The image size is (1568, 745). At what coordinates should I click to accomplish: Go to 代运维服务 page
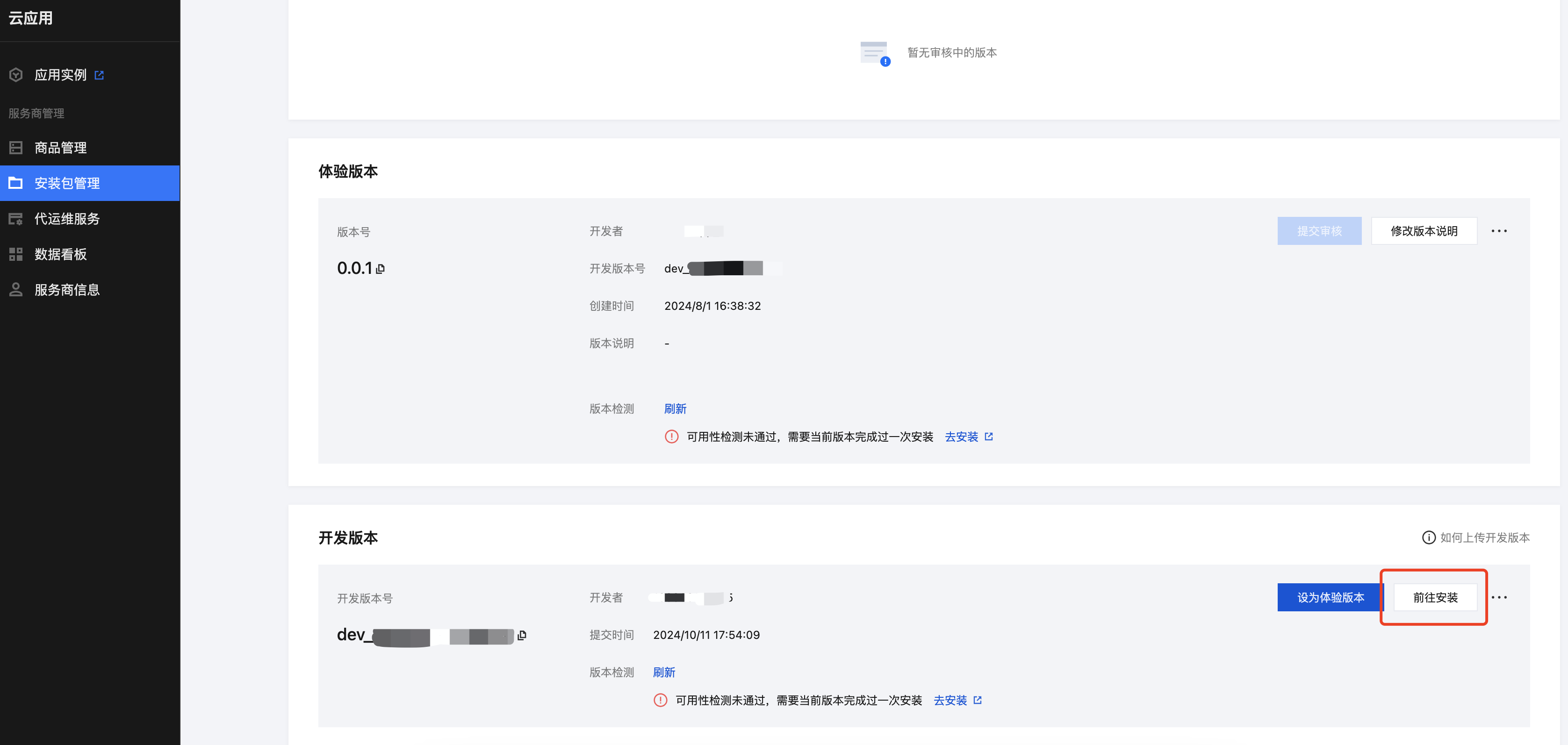(67, 219)
